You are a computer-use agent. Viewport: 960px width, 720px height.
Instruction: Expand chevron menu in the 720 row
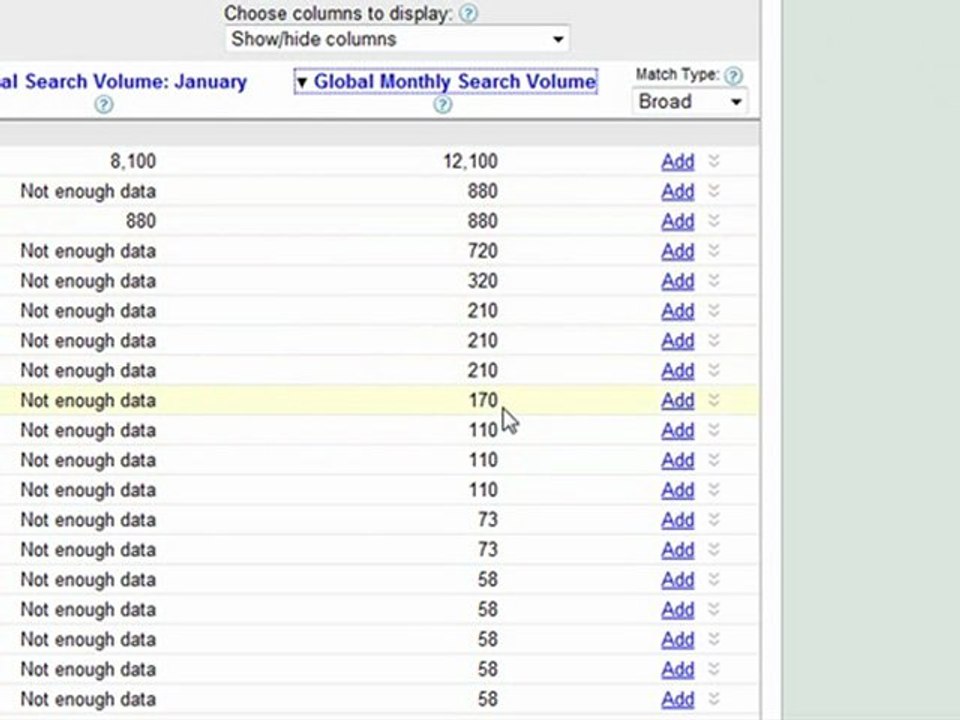[714, 250]
